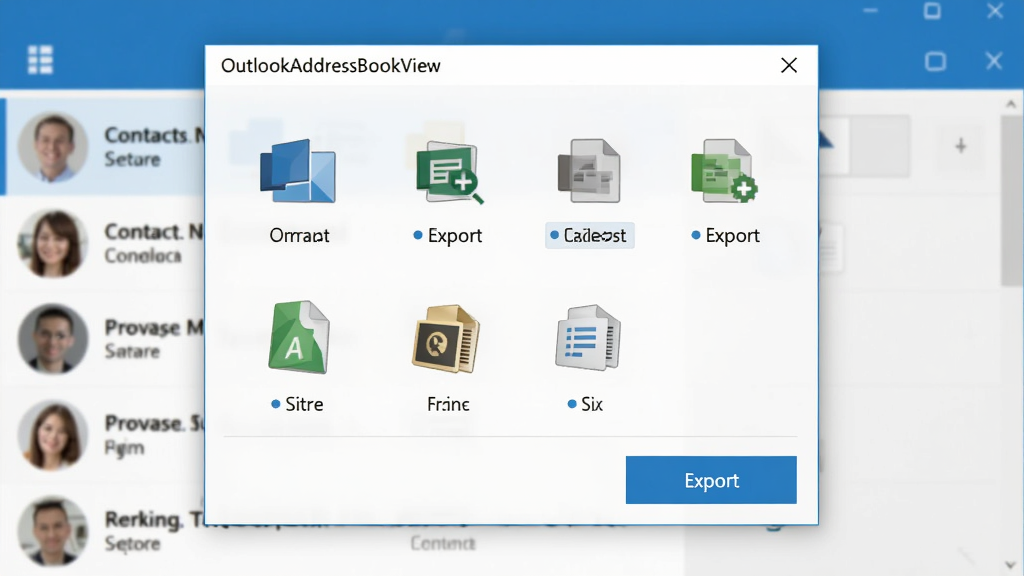Maximize the inner background window

point(935,61)
